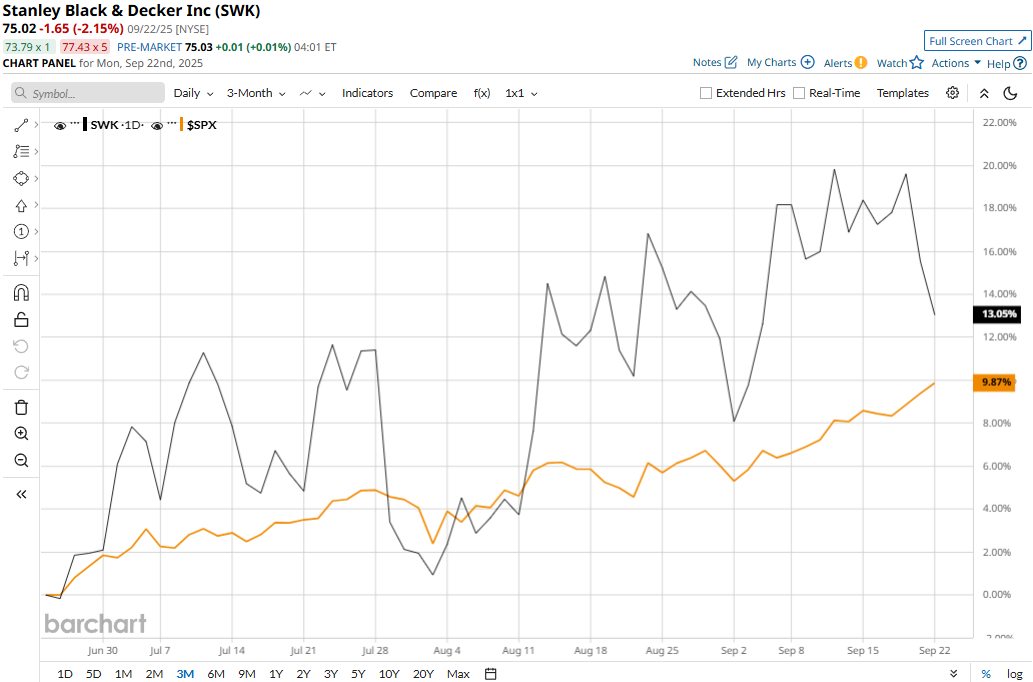The image size is (1033, 682).
Task: Toggle lock on chart drawings
Action: (x=21, y=320)
